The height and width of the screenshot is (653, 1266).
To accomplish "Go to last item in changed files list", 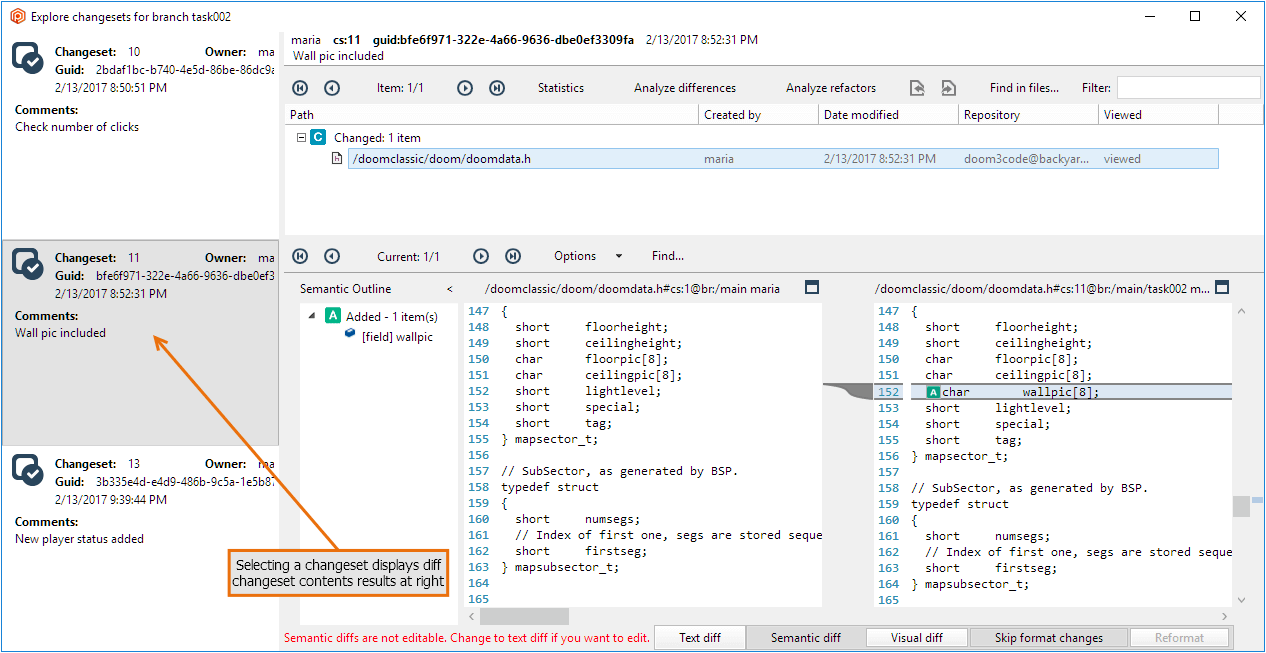I will point(497,88).
